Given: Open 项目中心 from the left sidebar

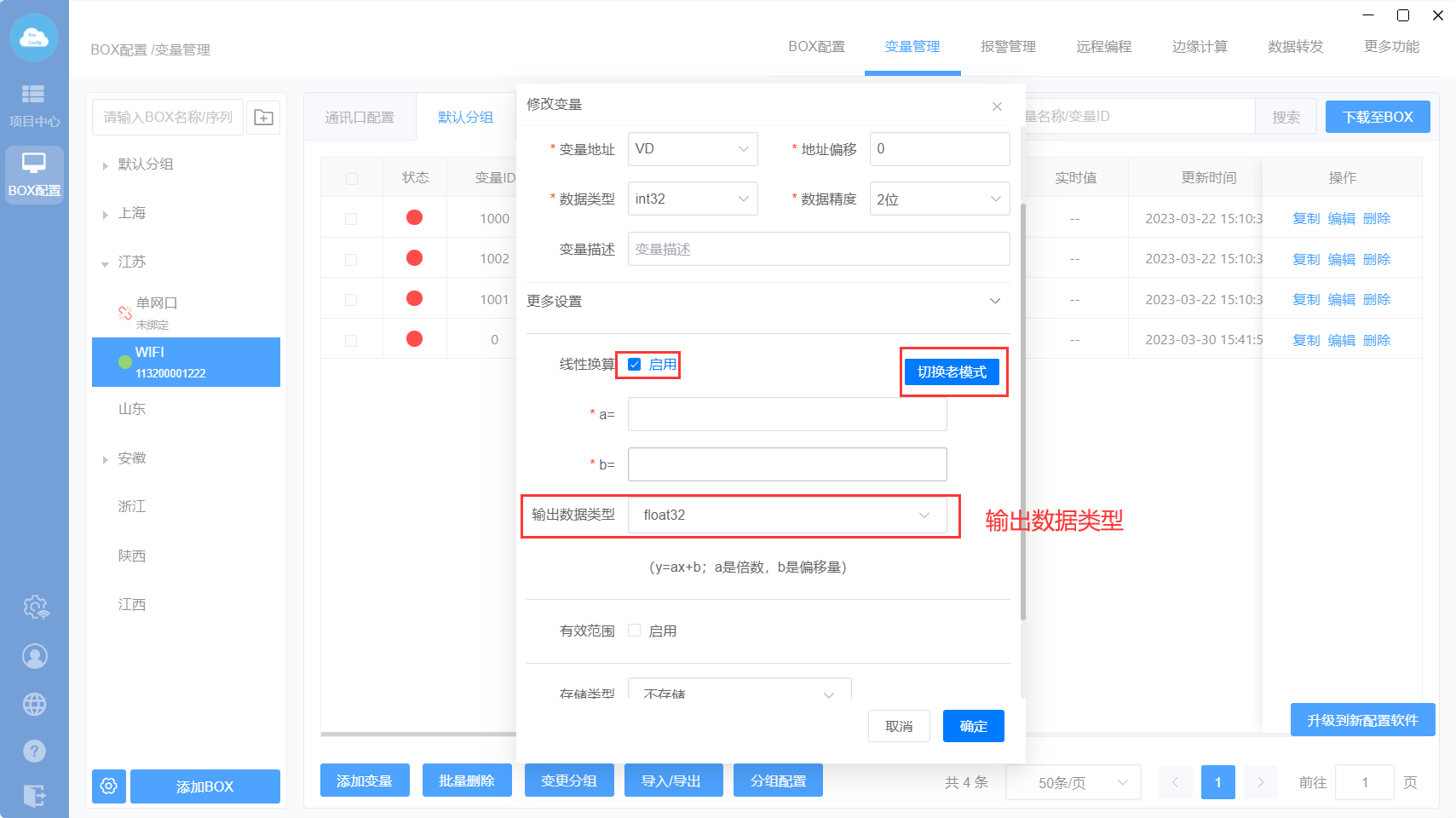Looking at the screenshot, I should coord(34,105).
